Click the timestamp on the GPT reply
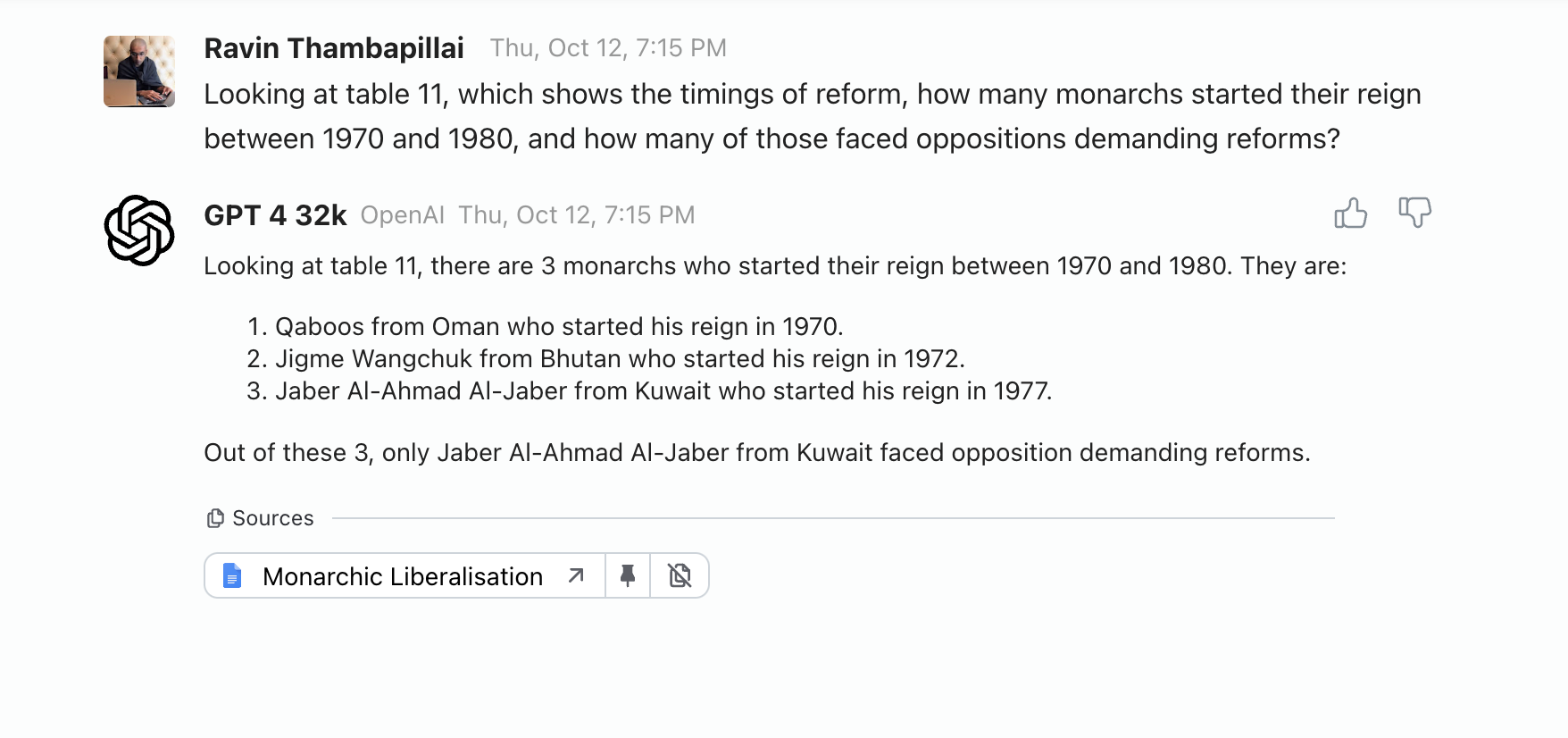 click(576, 215)
